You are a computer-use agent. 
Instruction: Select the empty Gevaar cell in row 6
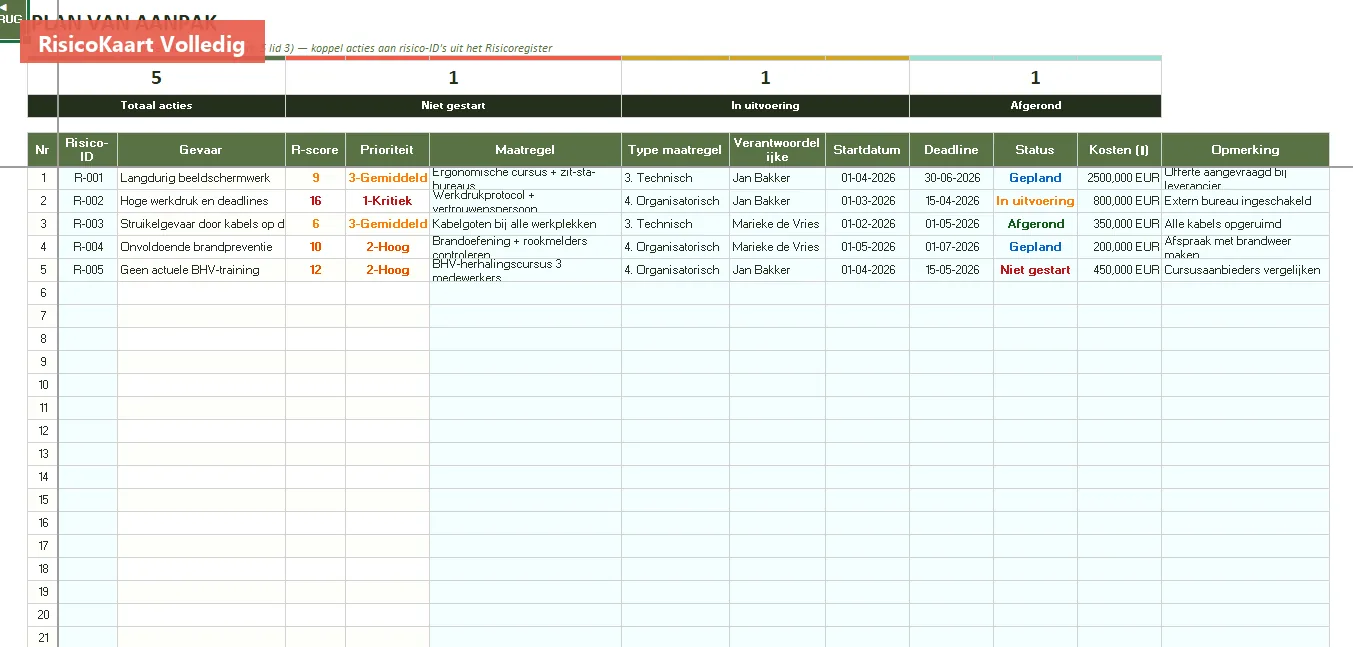[x=201, y=293]
